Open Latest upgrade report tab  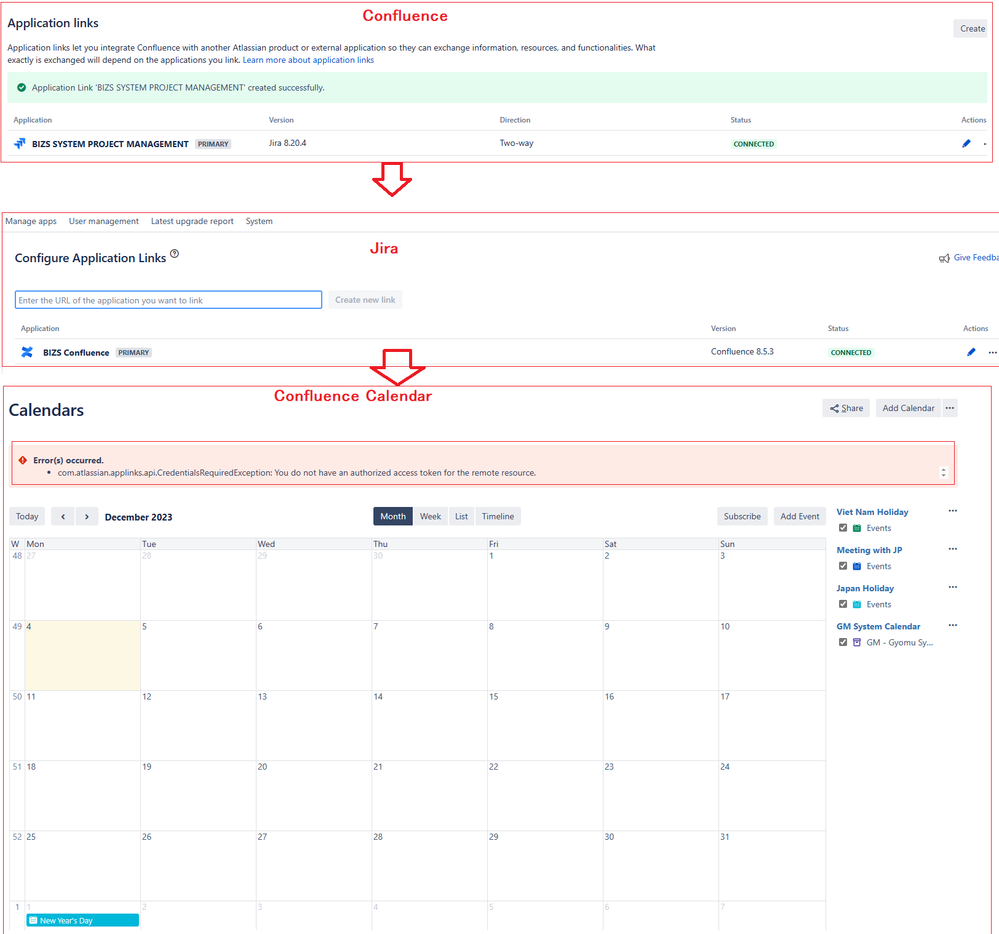tap(192, 221)
